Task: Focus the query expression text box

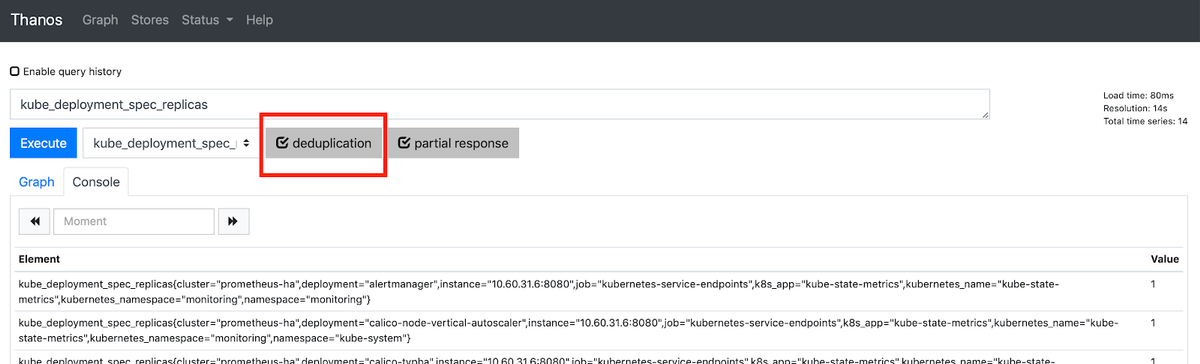Action: [x=500, y=104]
